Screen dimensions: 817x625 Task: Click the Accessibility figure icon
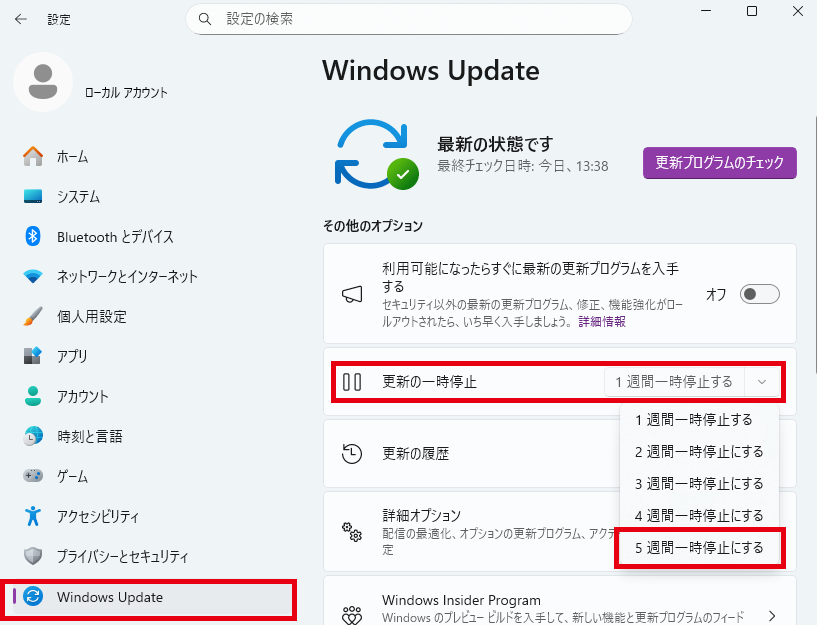[x=33, y=516]
